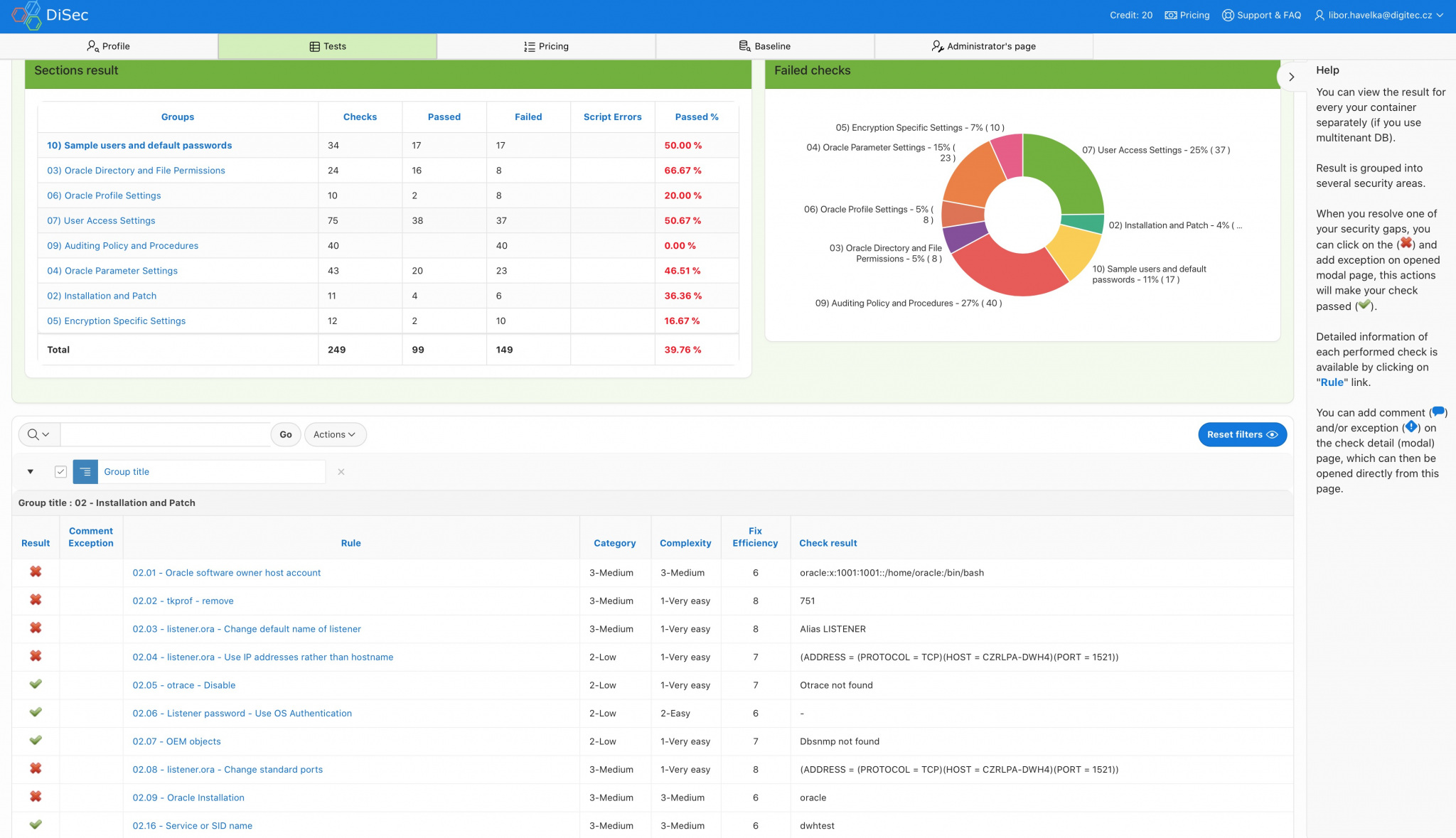The height and width of the screenshot is (838, 1456).
Task: Open the Actions dropdown menu
Action: point(335,434)
